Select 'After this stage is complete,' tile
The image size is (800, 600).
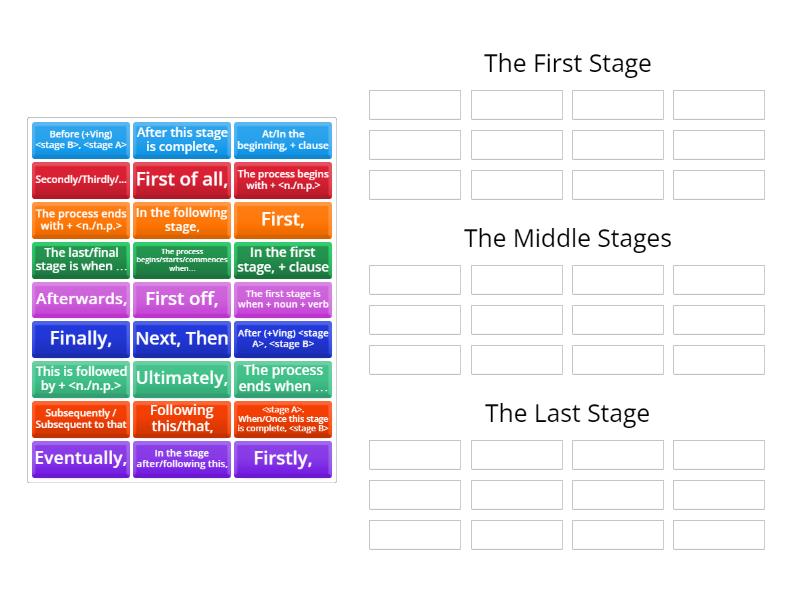pos(182,140)
